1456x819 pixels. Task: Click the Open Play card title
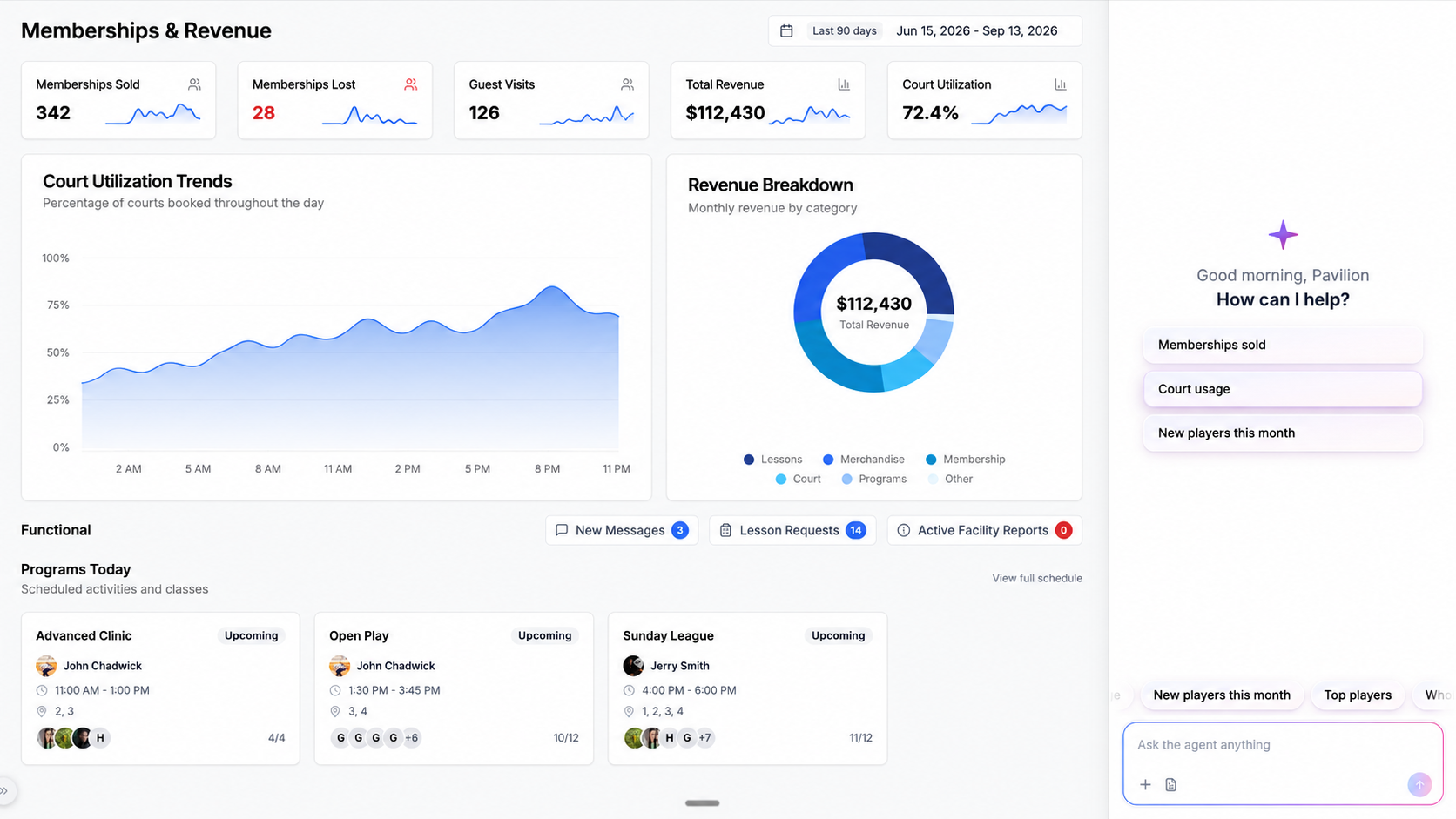pos(359,635)
